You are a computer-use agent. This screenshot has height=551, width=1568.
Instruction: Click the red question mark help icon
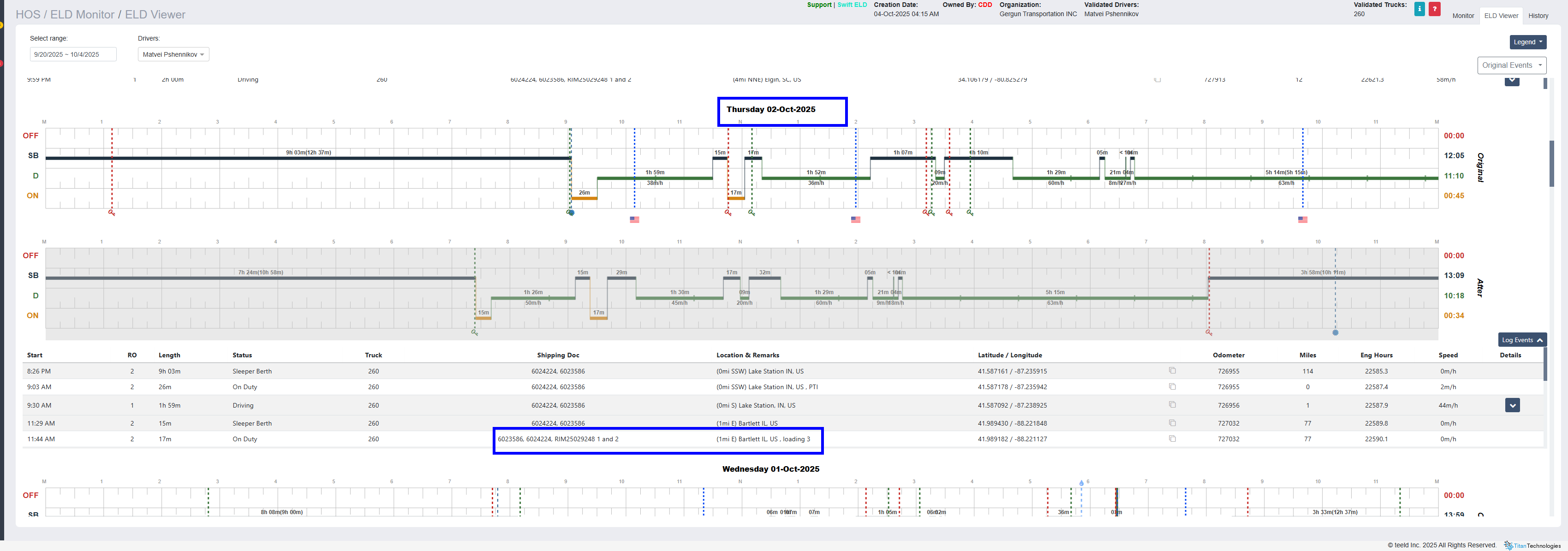click(x=1435, y=9)
